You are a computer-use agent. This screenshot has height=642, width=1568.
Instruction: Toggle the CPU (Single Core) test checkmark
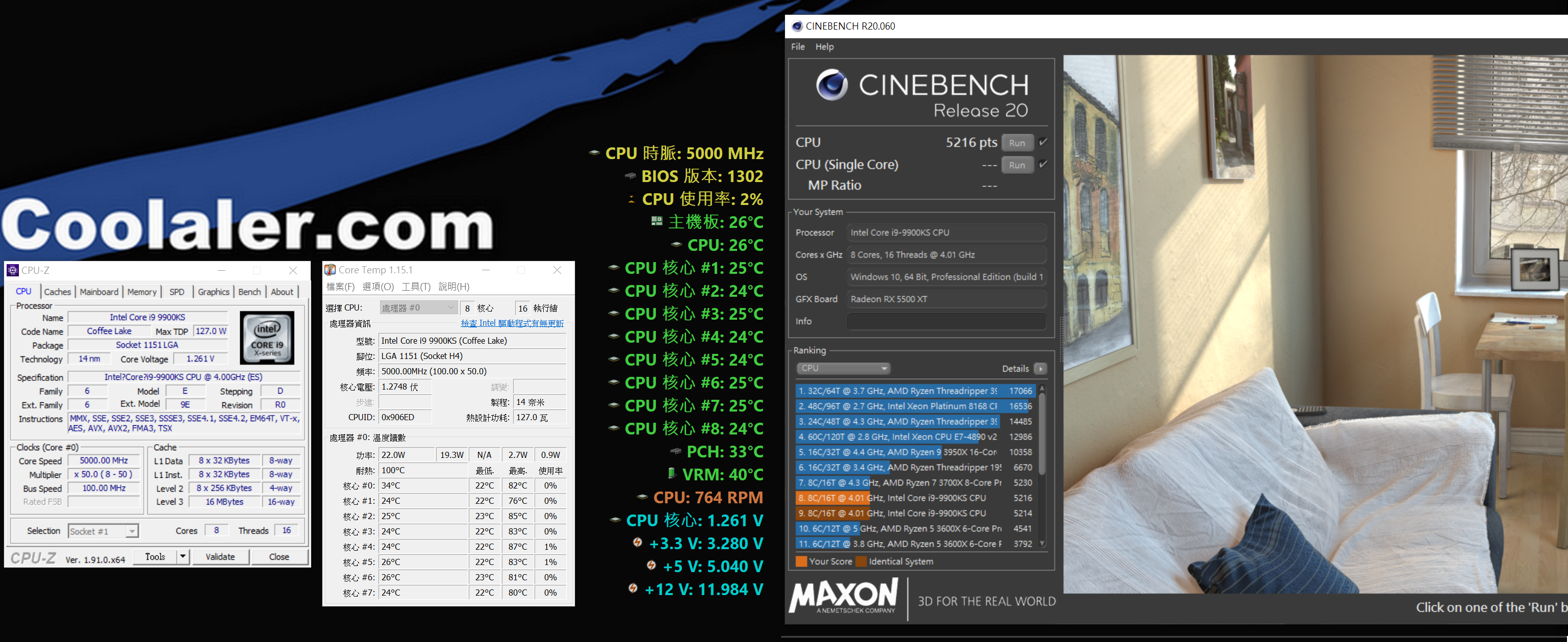(x=1043, y=164)
